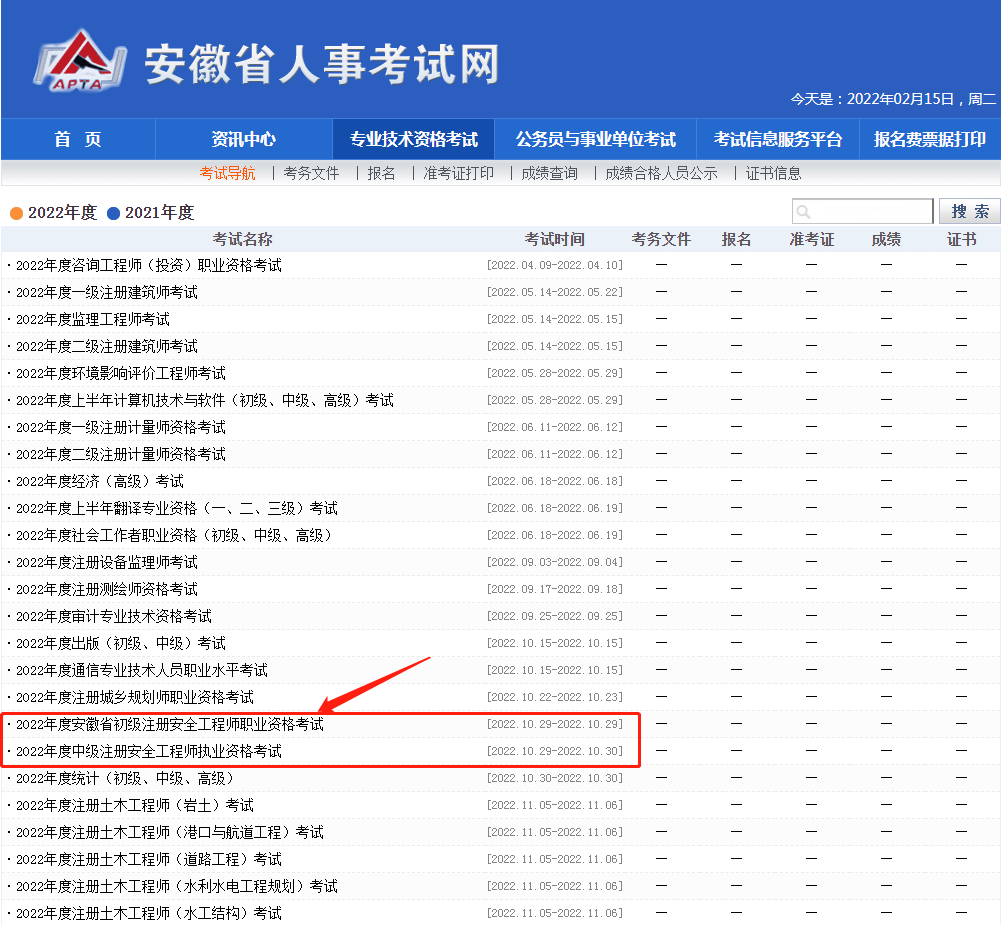Click the APTA site logo
This screenshot has height=925, width=1005.
[80, 62]
